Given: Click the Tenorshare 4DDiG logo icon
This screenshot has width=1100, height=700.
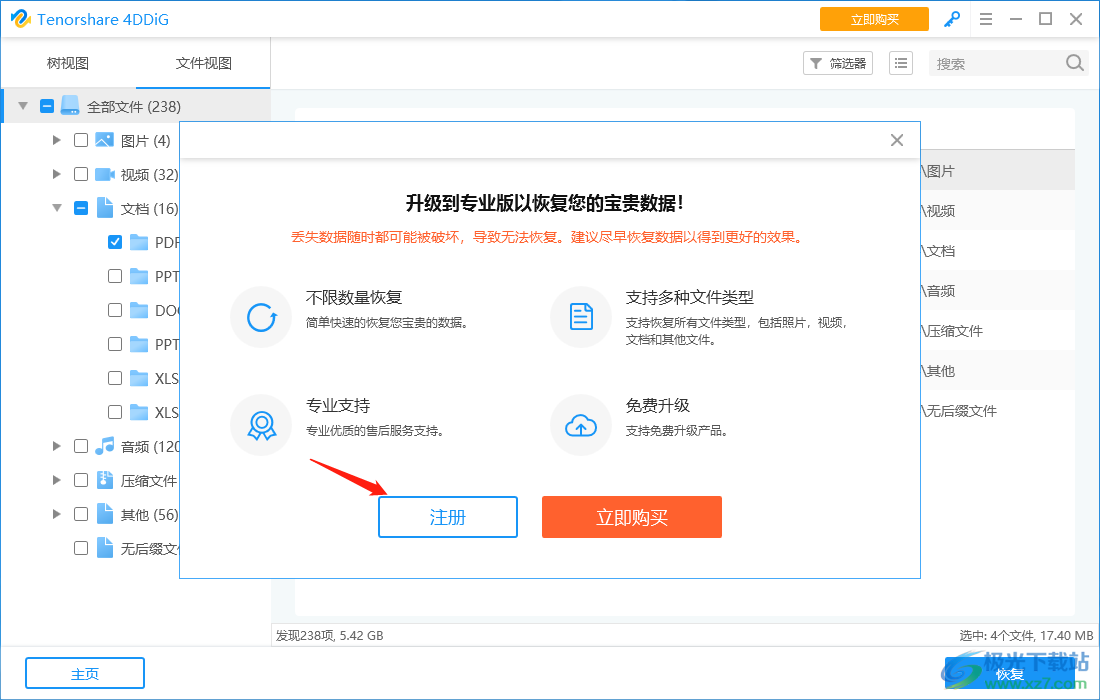Looking at the screenshot, I should 20,19.
